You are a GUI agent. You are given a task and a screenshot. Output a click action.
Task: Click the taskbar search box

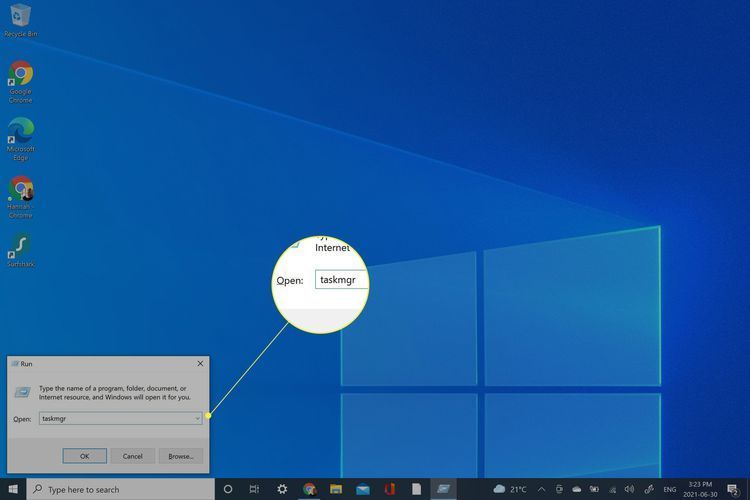(x=120, y=489)
